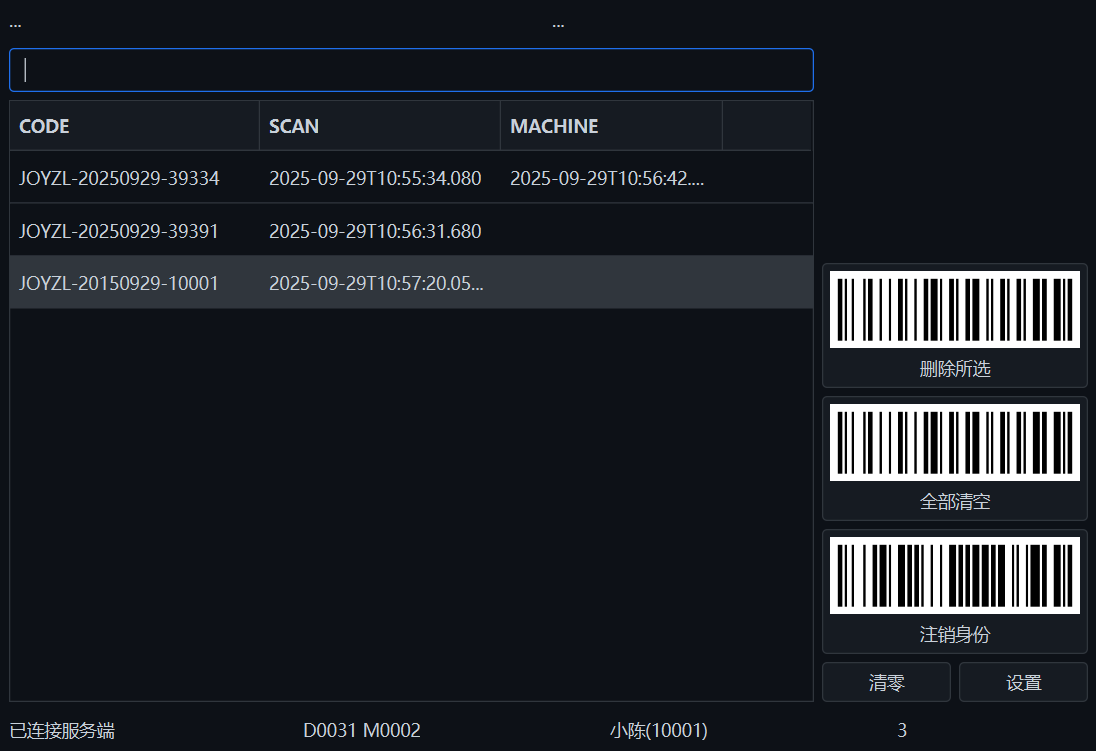
Task: Select code JOYZL-20250929-39391
Action: tap(119, 231)
